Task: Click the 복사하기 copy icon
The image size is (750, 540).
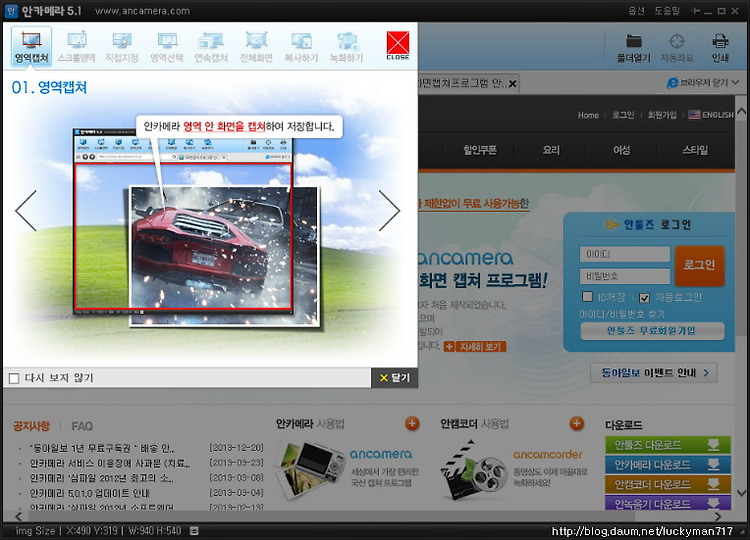Action: point(301,47)
